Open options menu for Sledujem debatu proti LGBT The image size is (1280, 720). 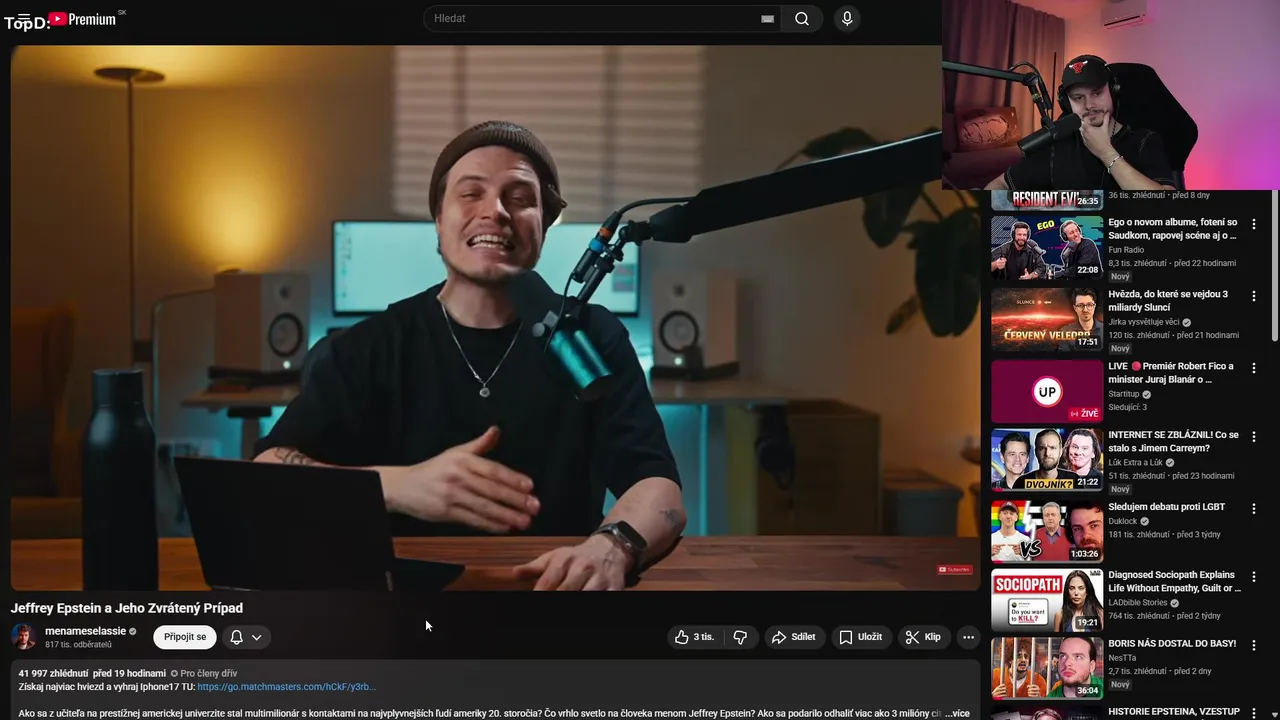[1253, 509]
